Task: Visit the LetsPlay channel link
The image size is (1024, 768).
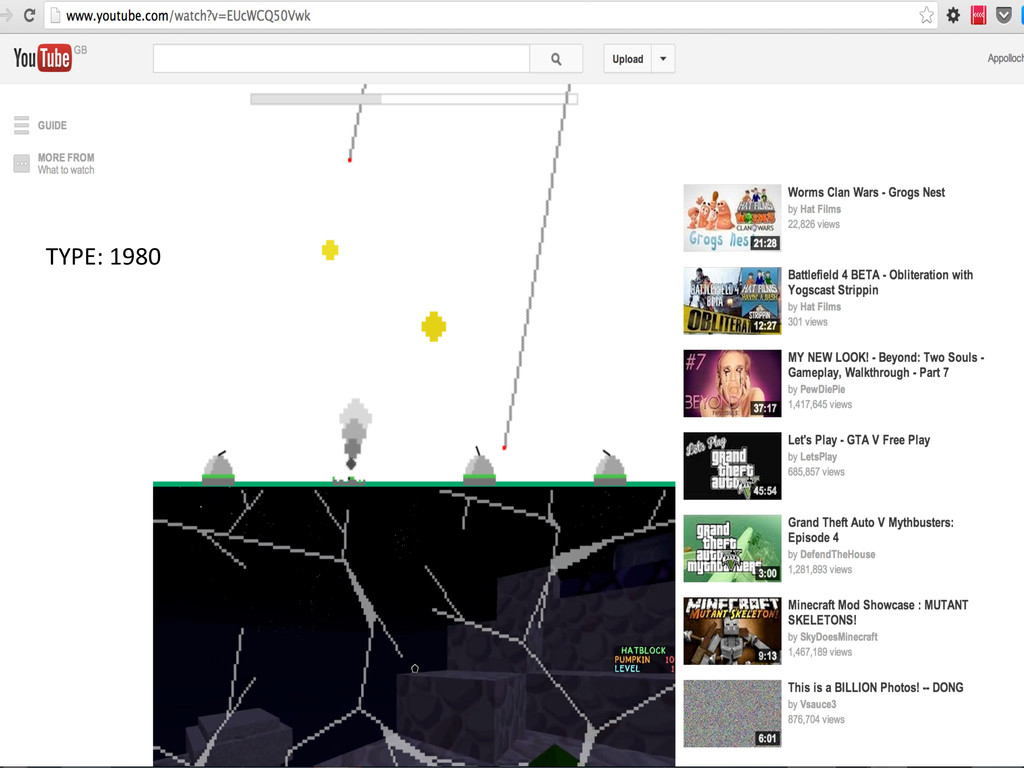Action: [818, 456]
